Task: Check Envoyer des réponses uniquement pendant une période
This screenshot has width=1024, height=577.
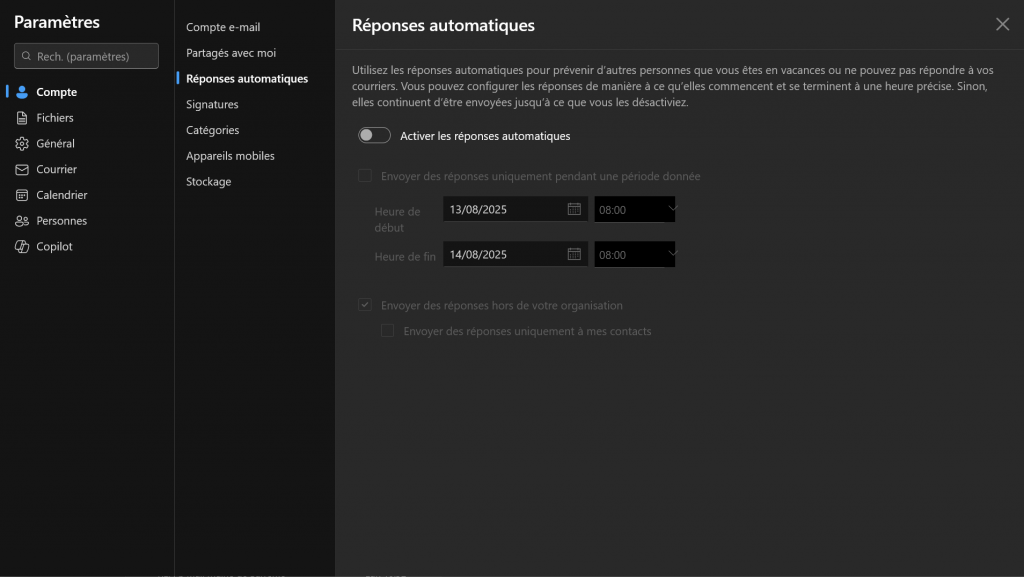Action: (365, 176)
